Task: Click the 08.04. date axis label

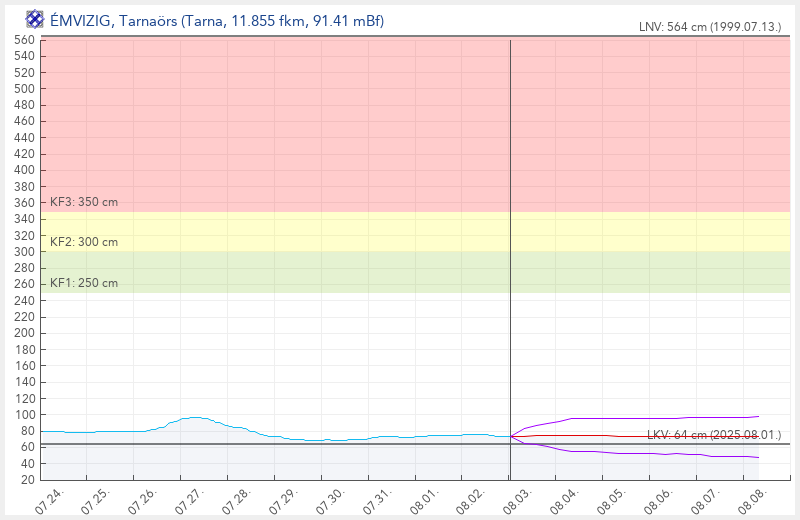Action: coord(565,501)
